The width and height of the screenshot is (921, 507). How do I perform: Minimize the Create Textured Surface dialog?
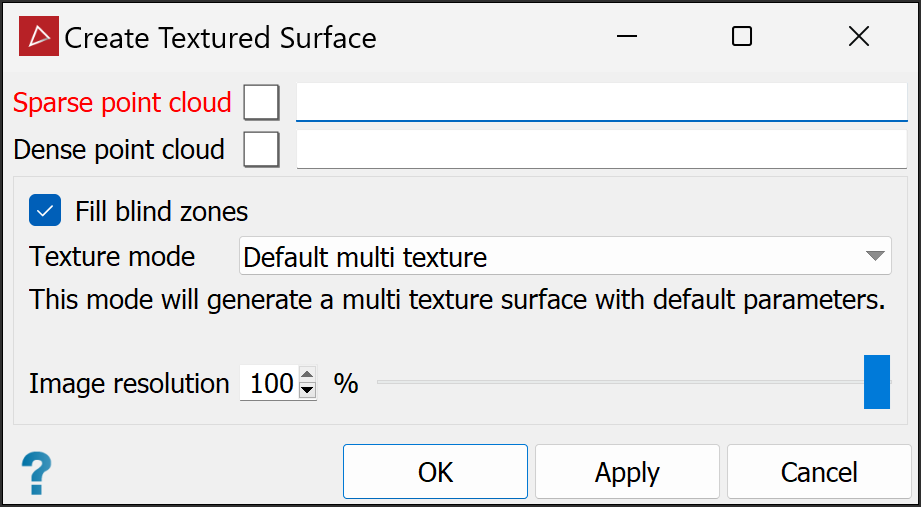(627, 37)
